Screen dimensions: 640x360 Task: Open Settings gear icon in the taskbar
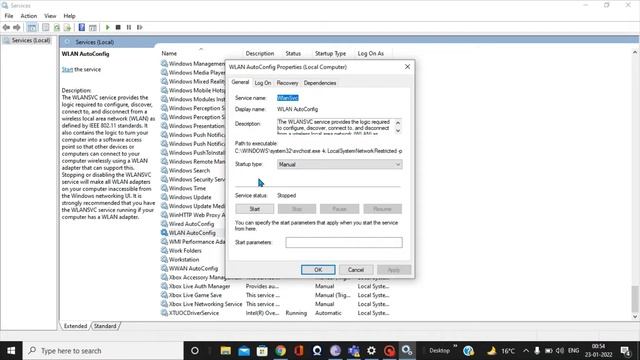(x=371, y=351)
